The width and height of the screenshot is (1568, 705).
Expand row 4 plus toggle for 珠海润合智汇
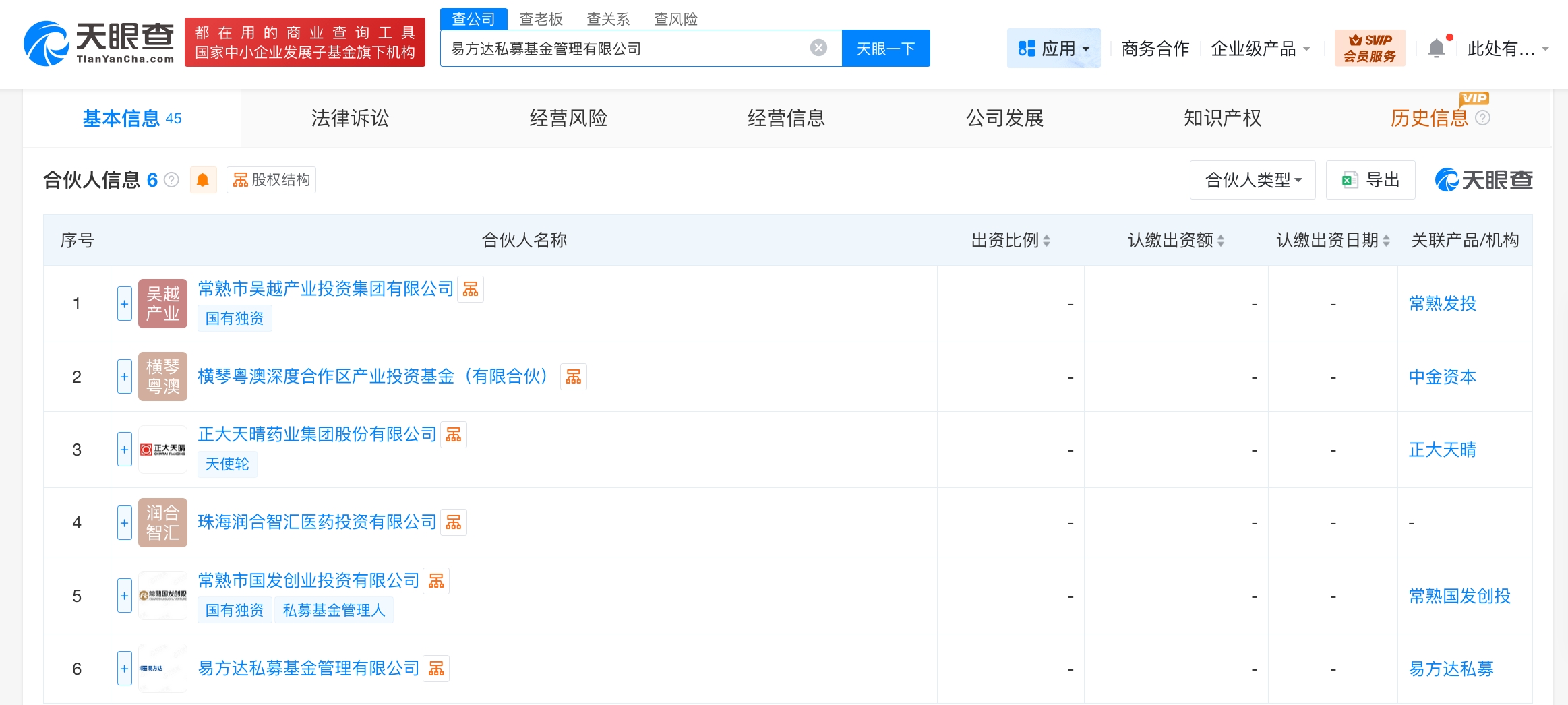pos(125,522)
